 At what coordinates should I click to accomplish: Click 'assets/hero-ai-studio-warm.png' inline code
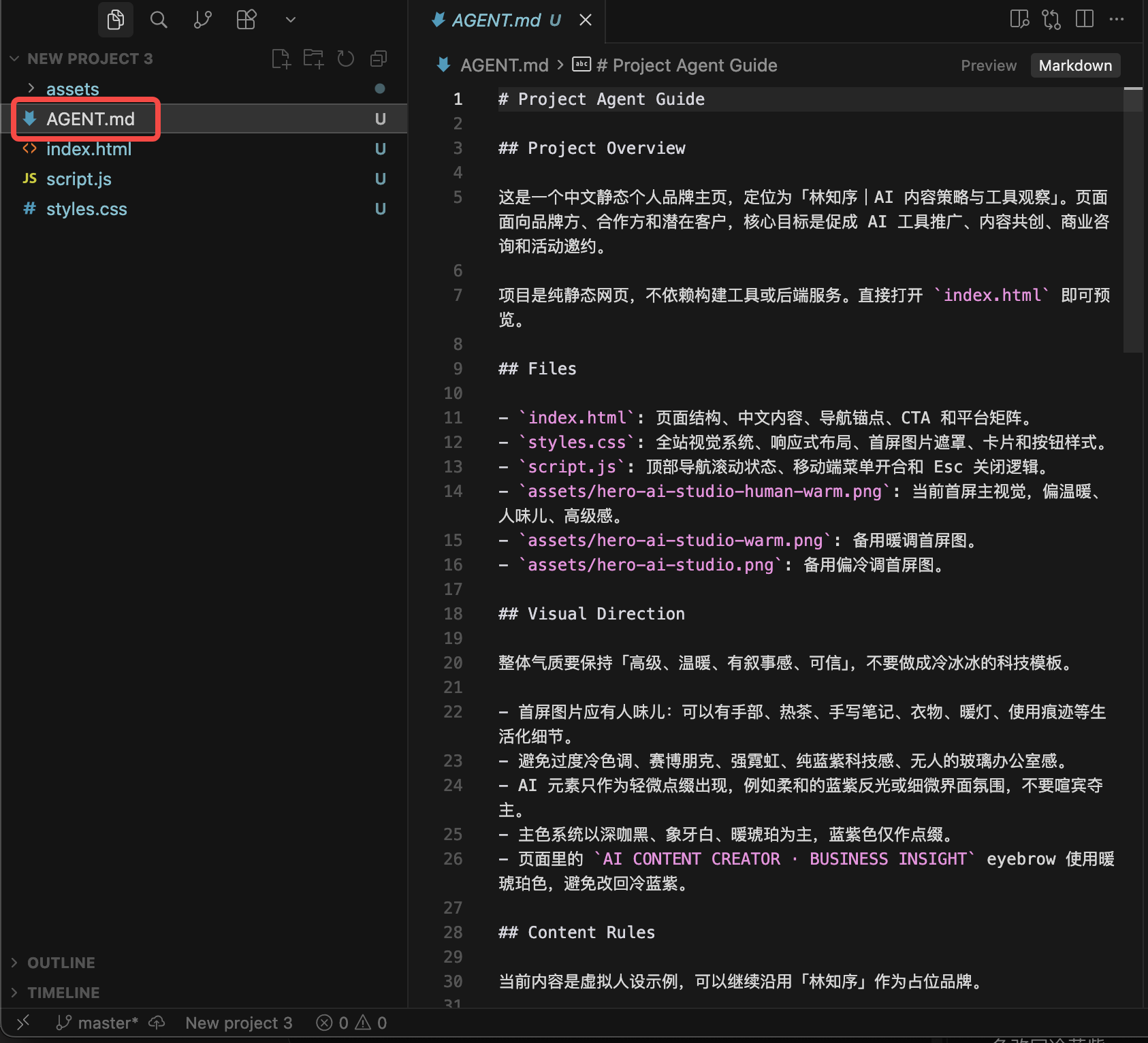coord(675,540)
